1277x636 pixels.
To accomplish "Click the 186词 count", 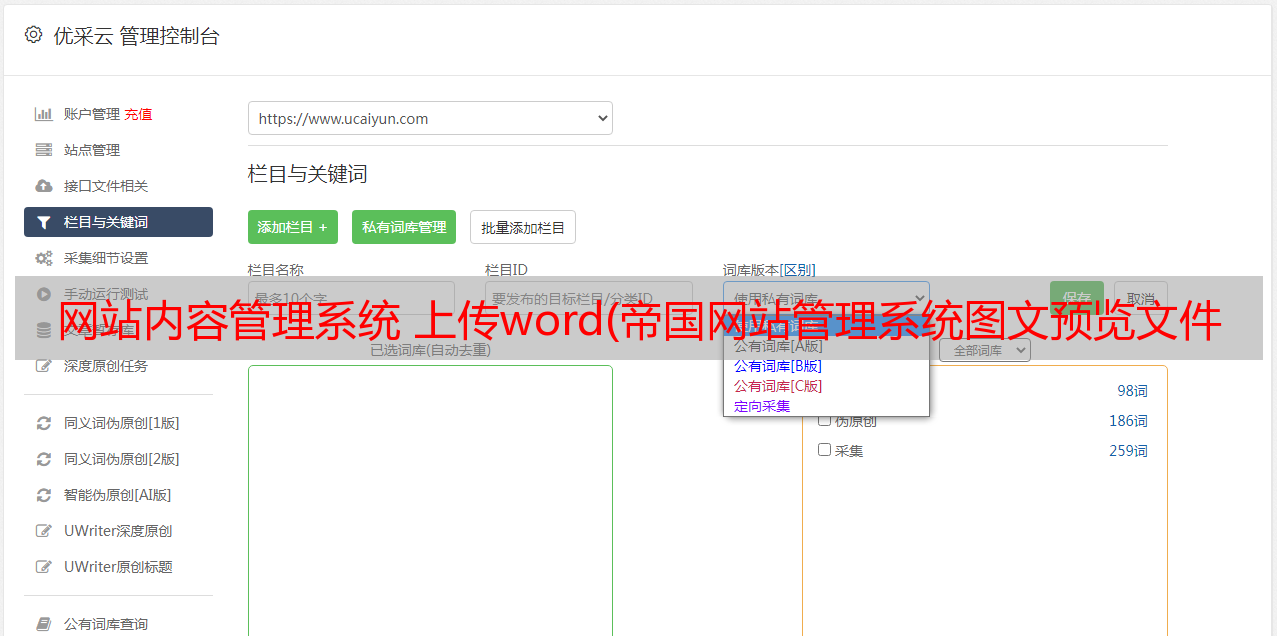I will tap(1128, 421).
